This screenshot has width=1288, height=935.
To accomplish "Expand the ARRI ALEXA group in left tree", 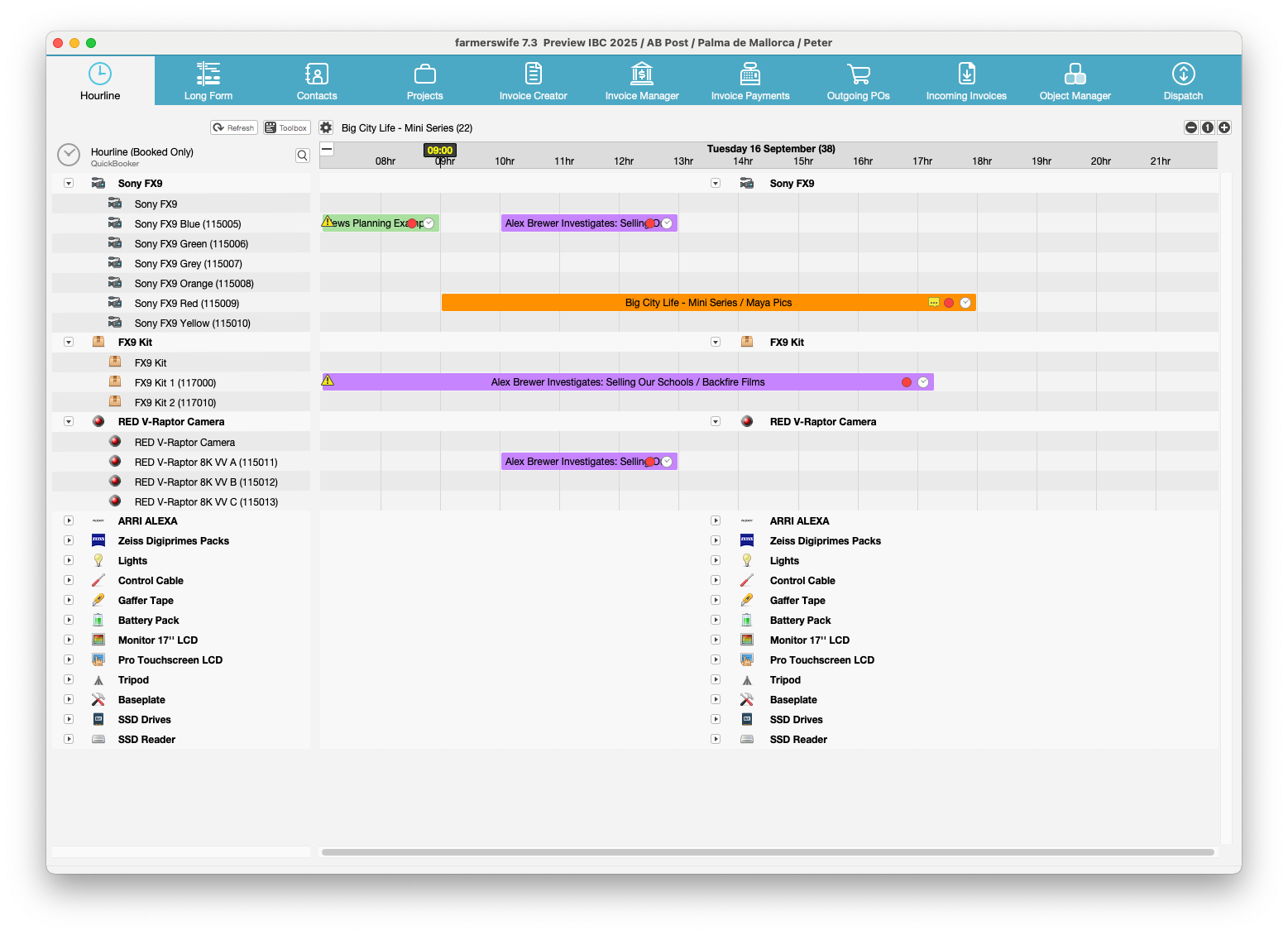I will pyautogui.click(x=69, y=520).
